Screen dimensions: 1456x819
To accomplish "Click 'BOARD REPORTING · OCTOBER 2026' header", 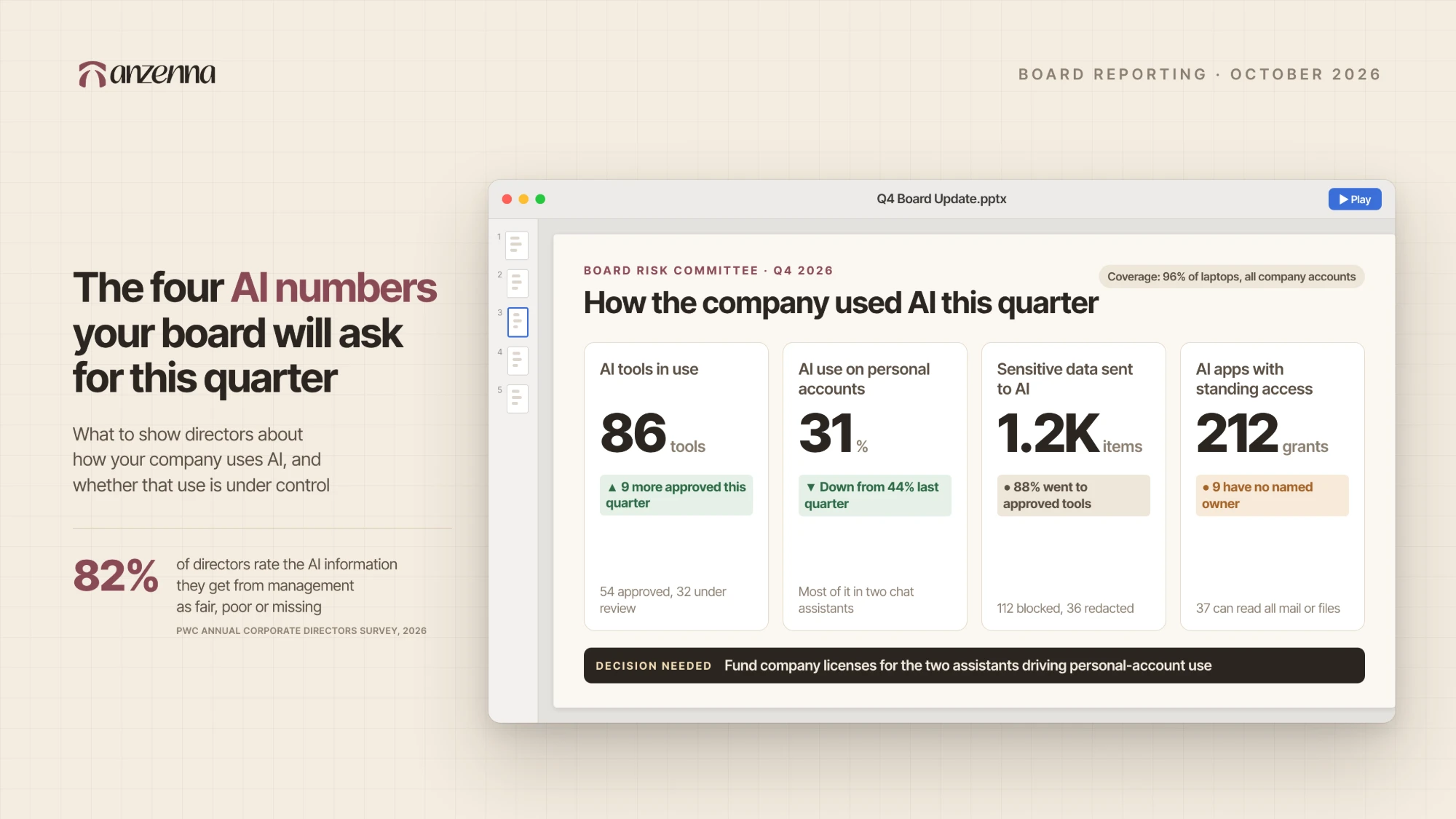I will 1199,74.
